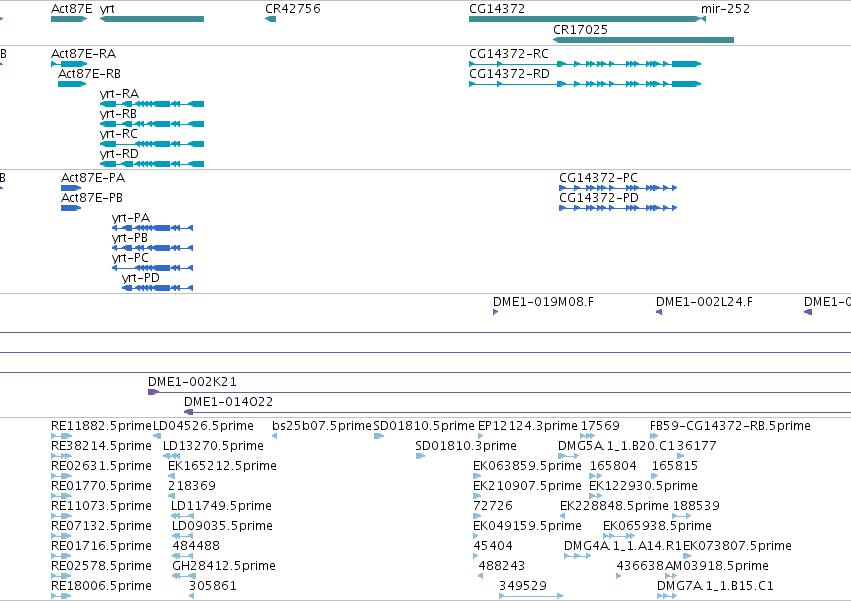The image size is (851, 601).
Task: Click the CG14372 gene label
Action: click(x=497, y=9)
